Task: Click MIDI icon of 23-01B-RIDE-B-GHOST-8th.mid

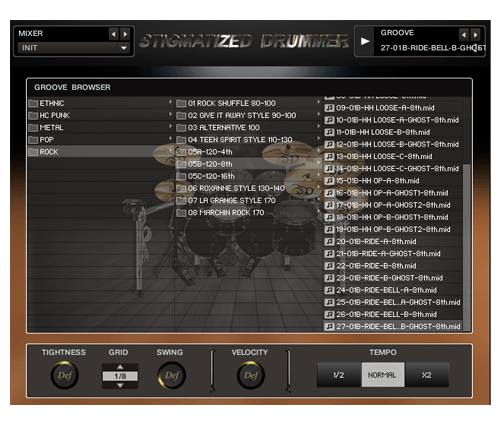Action: pos(329,278)
